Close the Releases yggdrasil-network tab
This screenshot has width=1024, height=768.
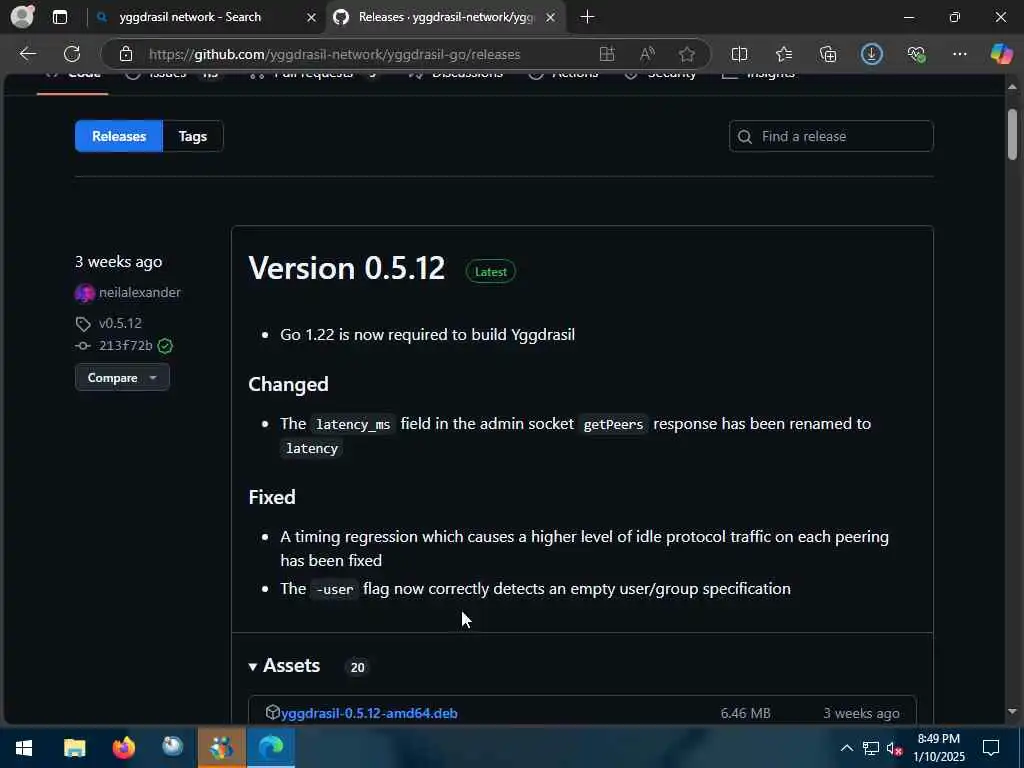(551, 18)
